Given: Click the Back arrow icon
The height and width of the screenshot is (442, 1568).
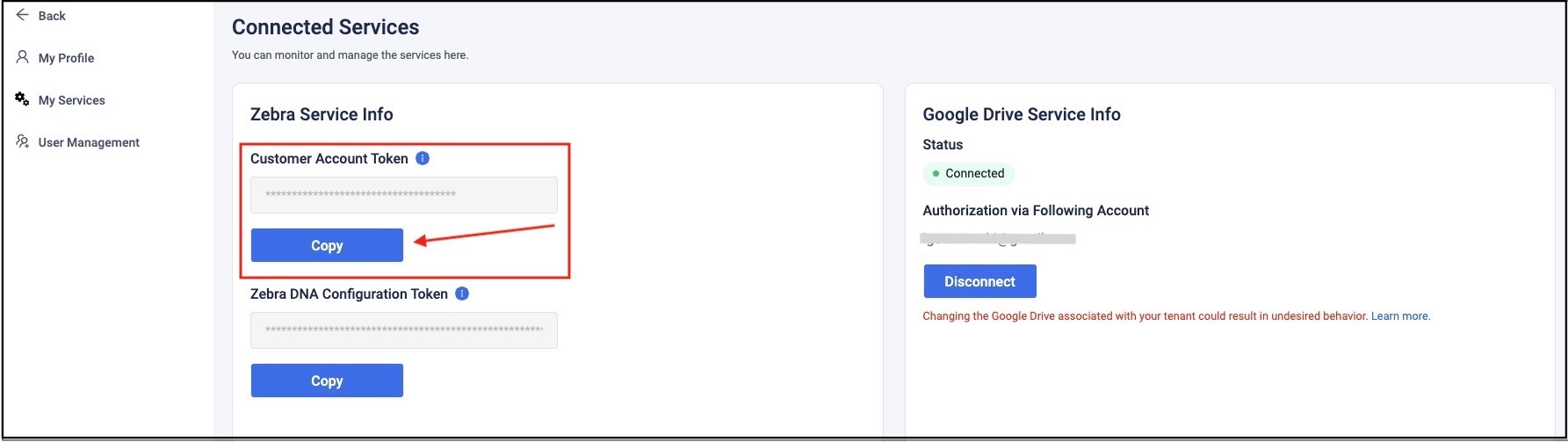Looking at the screenshot, I should coord(23,15).
